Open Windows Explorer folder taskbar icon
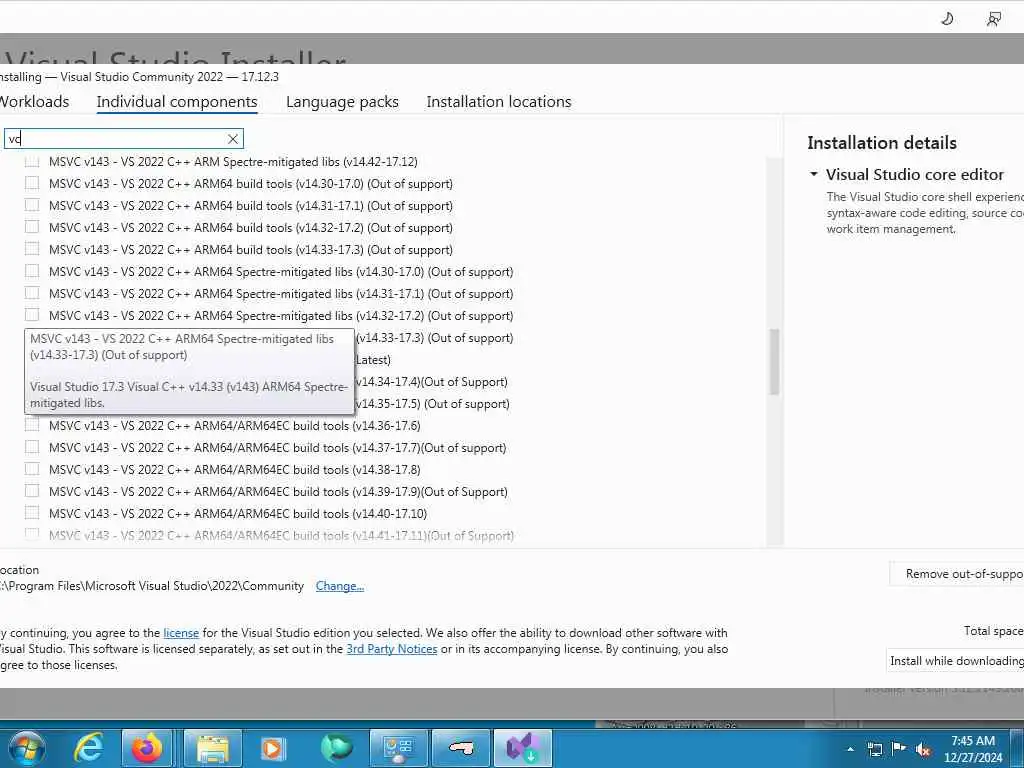This screenshot has width=1024, height=768. point(212,748)
